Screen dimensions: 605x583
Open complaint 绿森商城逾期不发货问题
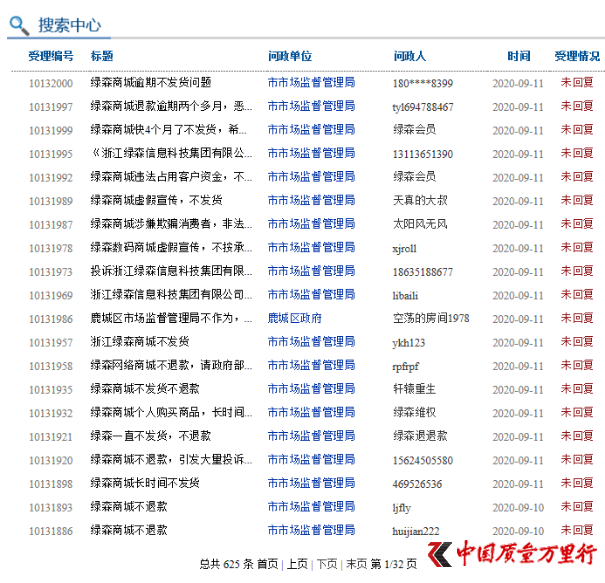151,83
